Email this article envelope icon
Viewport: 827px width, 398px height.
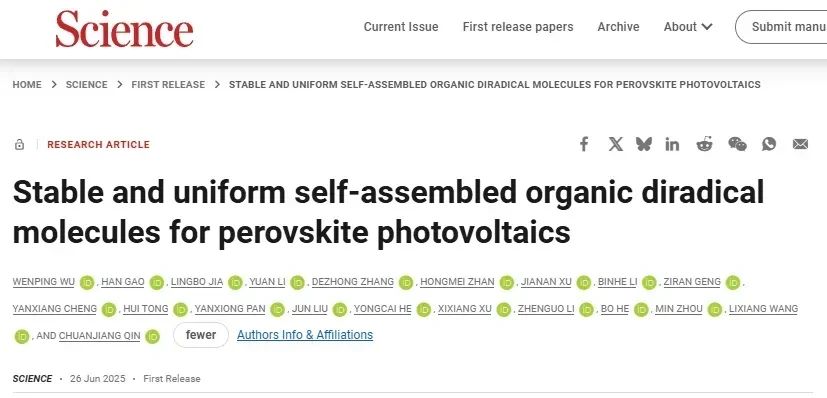tap(800, 144)
